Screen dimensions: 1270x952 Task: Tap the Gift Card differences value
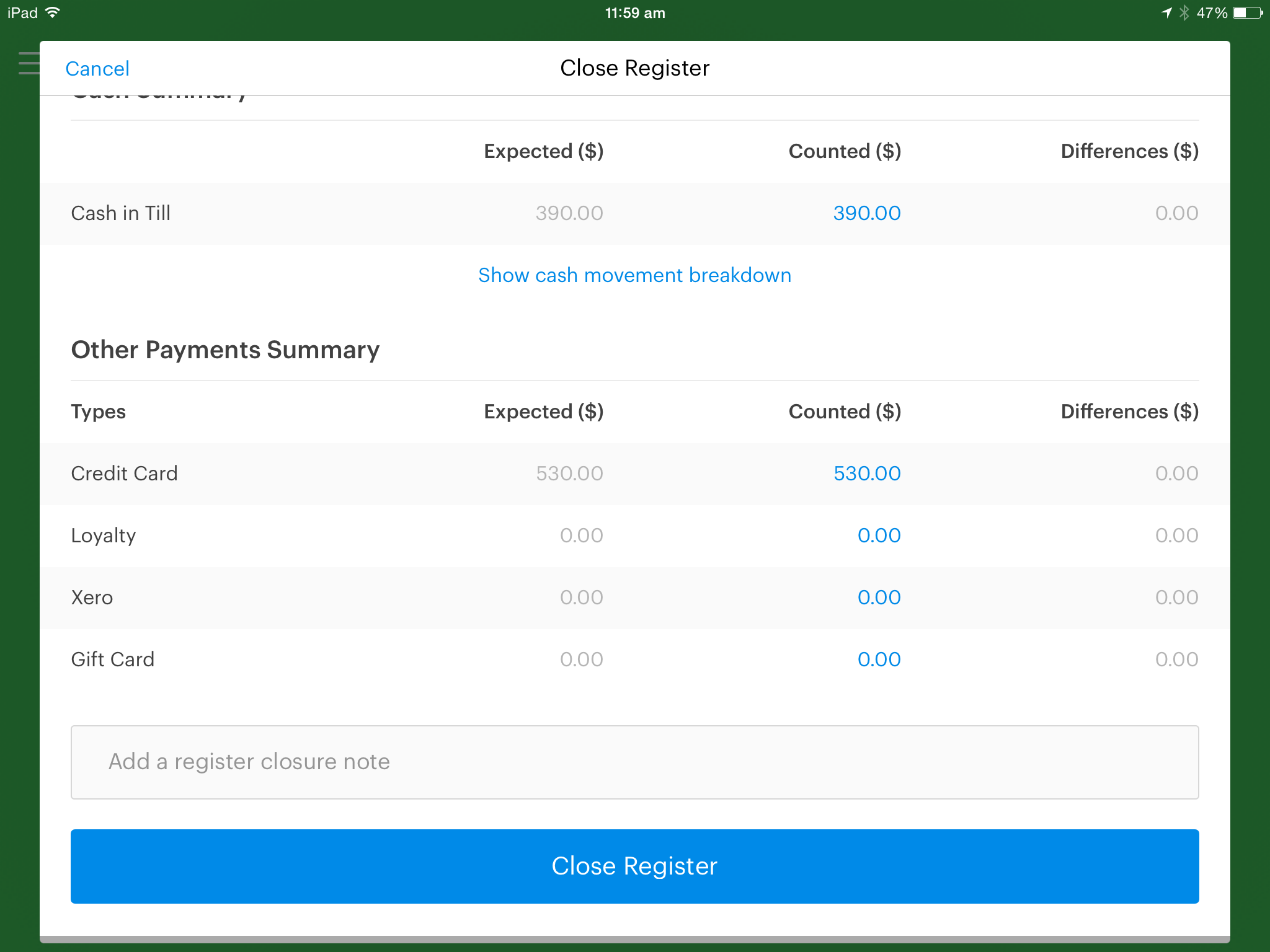[1176, 659]
